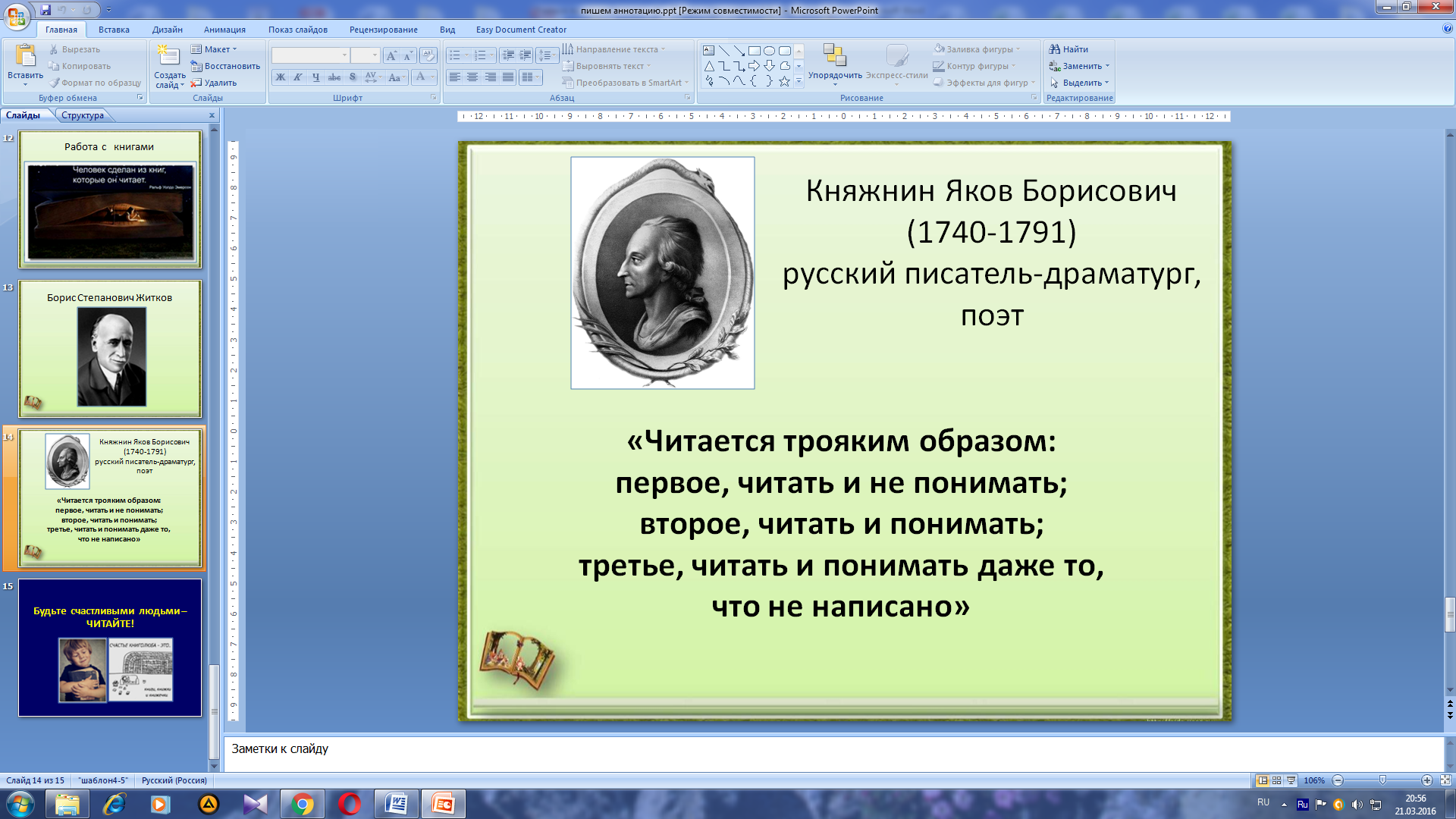Screen dimensions: 1456x819
Task: Click the Clear Formatting icon
Action: [x=428, y=55]
